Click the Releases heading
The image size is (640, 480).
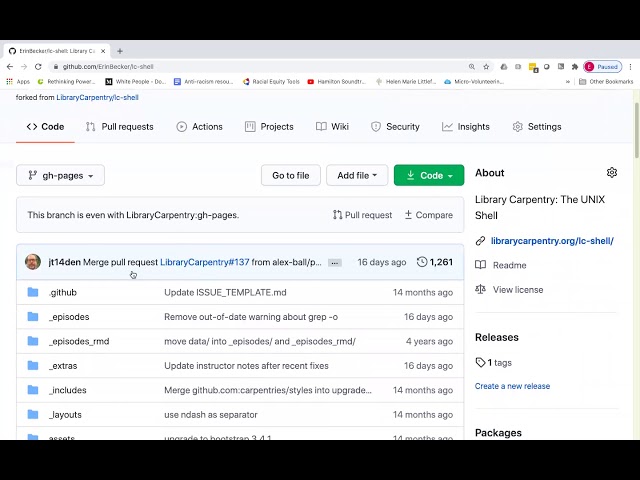497,337
